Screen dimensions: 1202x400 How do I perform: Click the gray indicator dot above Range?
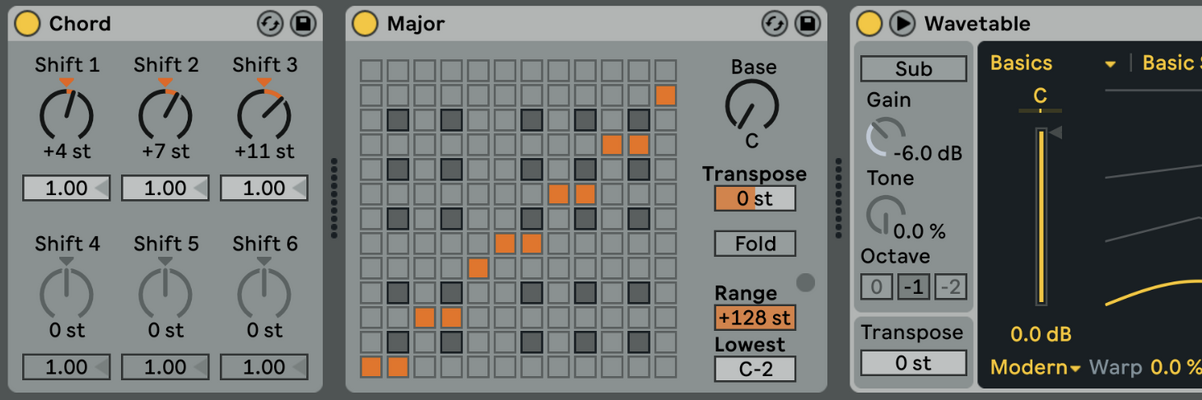[x=805, y=283]
